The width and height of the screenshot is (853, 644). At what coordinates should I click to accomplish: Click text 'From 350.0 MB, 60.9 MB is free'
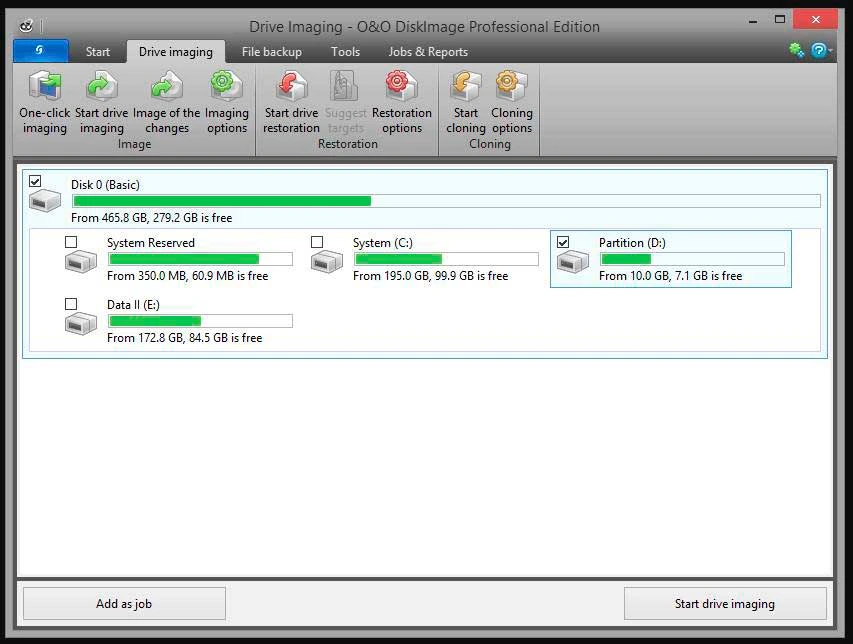pos(187,276)
